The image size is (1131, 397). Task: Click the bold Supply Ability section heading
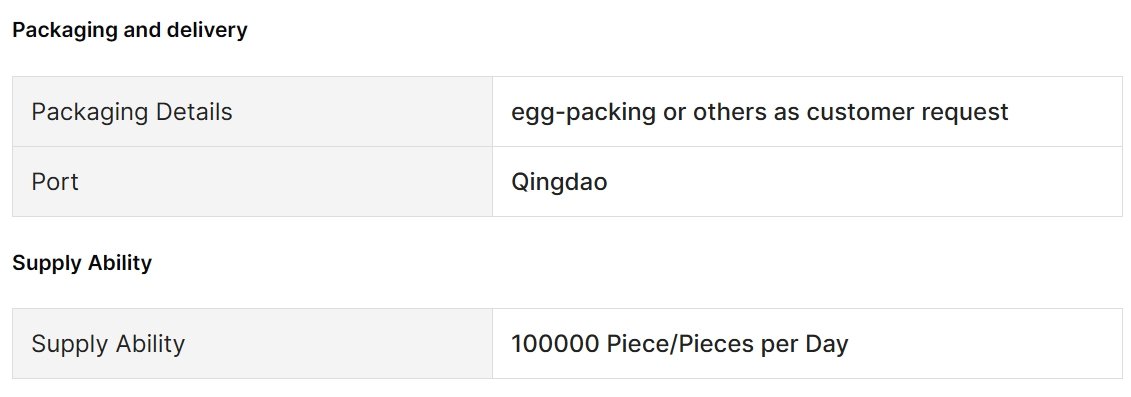coord(82,263)
